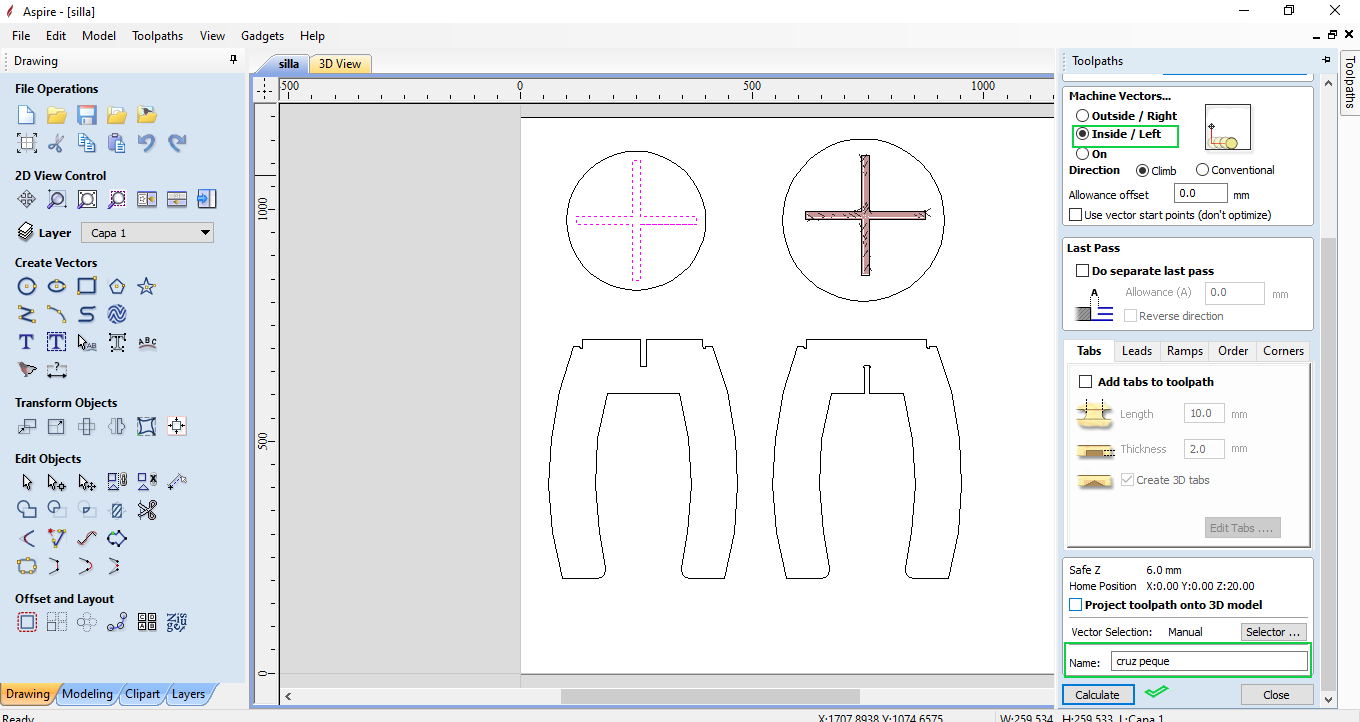Open the vector Selector dialog

(1273, 632)
